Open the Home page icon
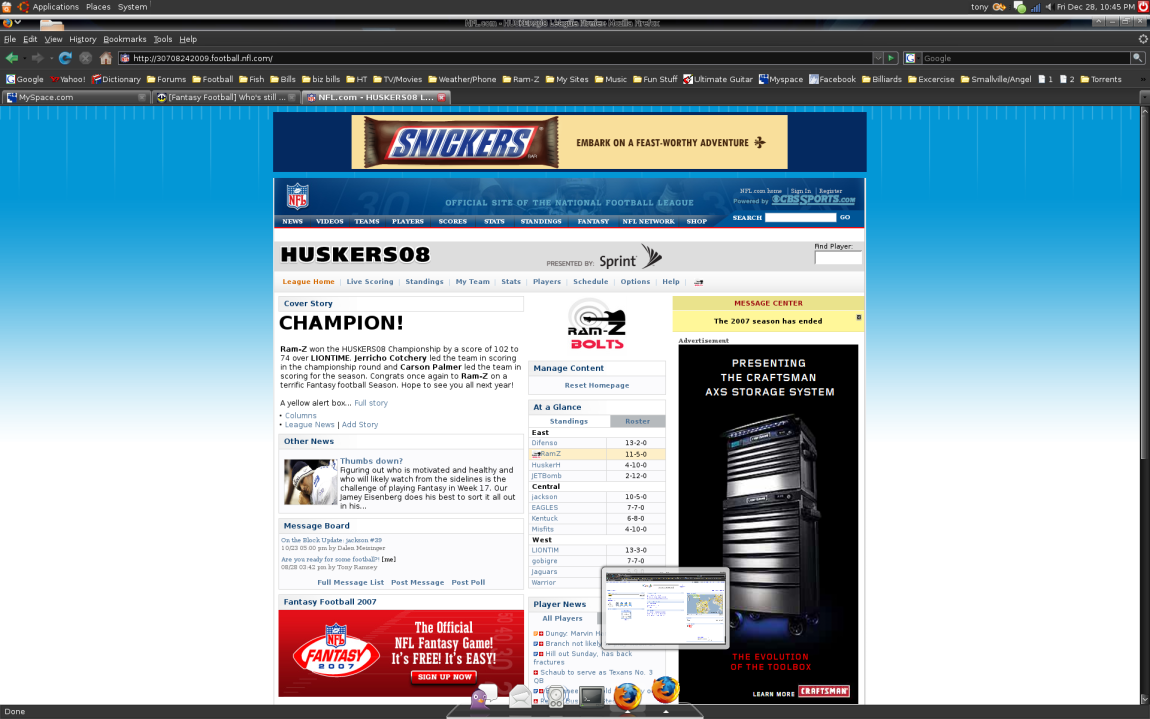Image resolution: width=1150 pixels, height=719 pixels. (106, 58)
